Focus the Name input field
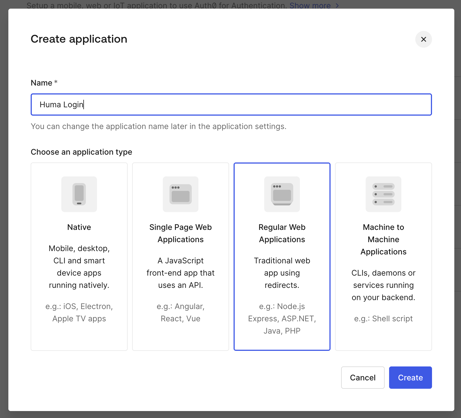 [x=231, y=105]
